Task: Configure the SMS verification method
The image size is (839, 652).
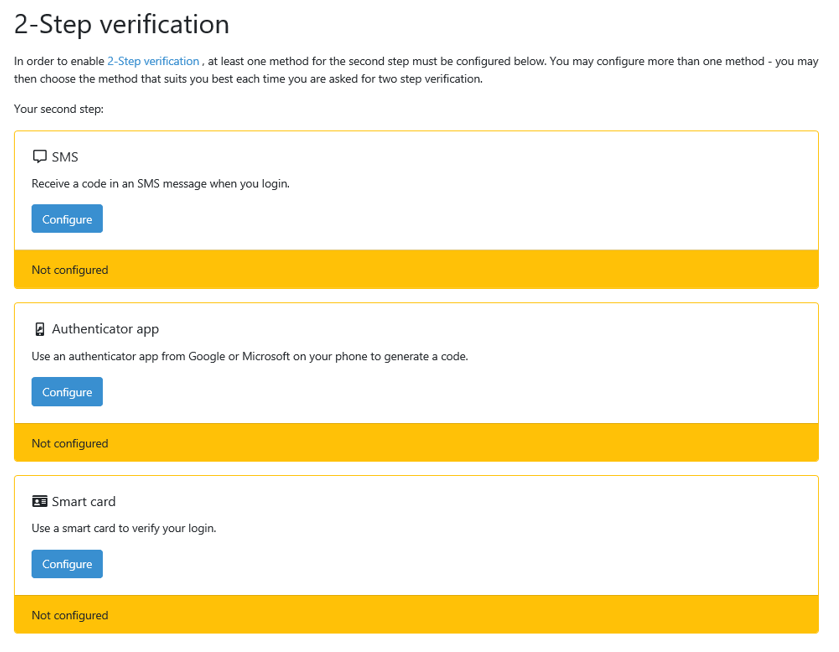Action: pos(67,219)
